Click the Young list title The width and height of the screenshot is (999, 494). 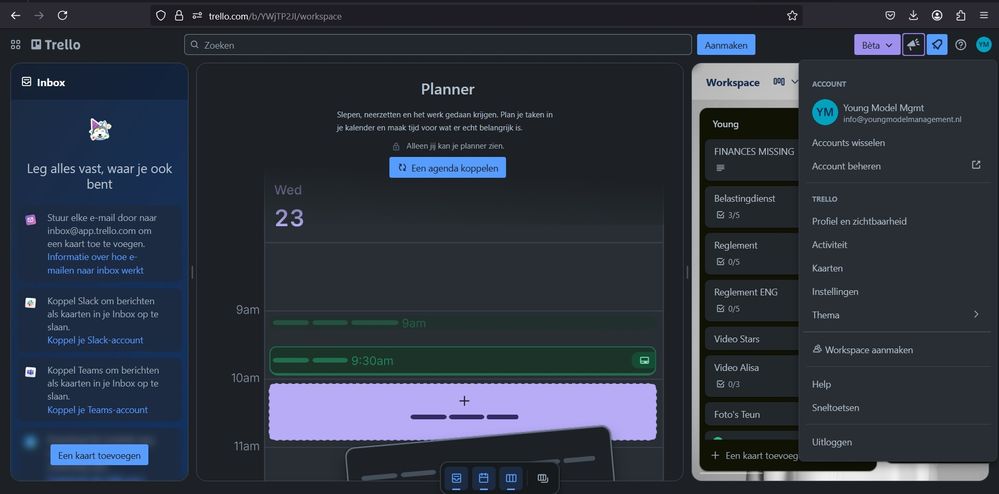(x=726, y=124)
